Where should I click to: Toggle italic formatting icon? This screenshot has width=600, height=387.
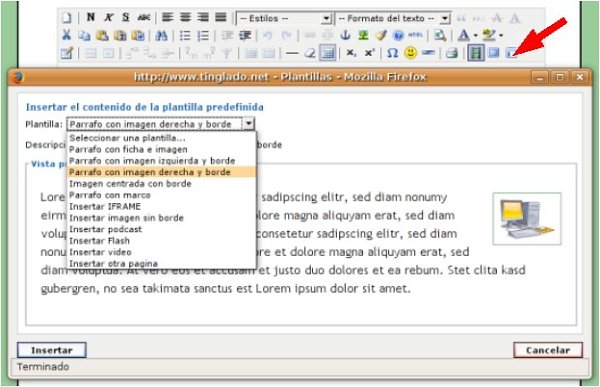coord(109,18)
